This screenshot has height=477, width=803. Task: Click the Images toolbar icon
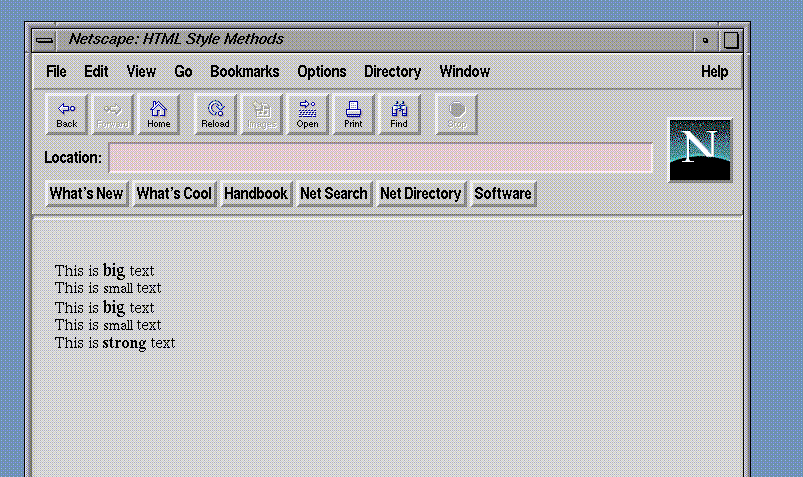pyautogui.click(x=262, y=114)
